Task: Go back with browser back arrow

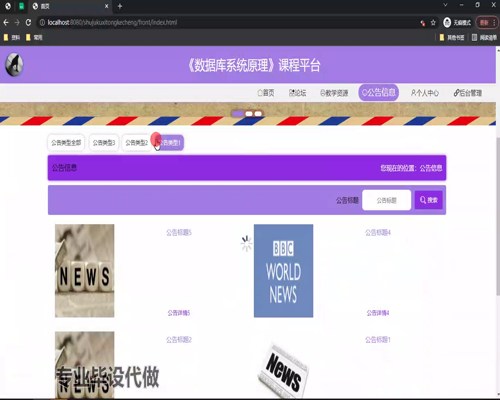Action: click(6, 22)
